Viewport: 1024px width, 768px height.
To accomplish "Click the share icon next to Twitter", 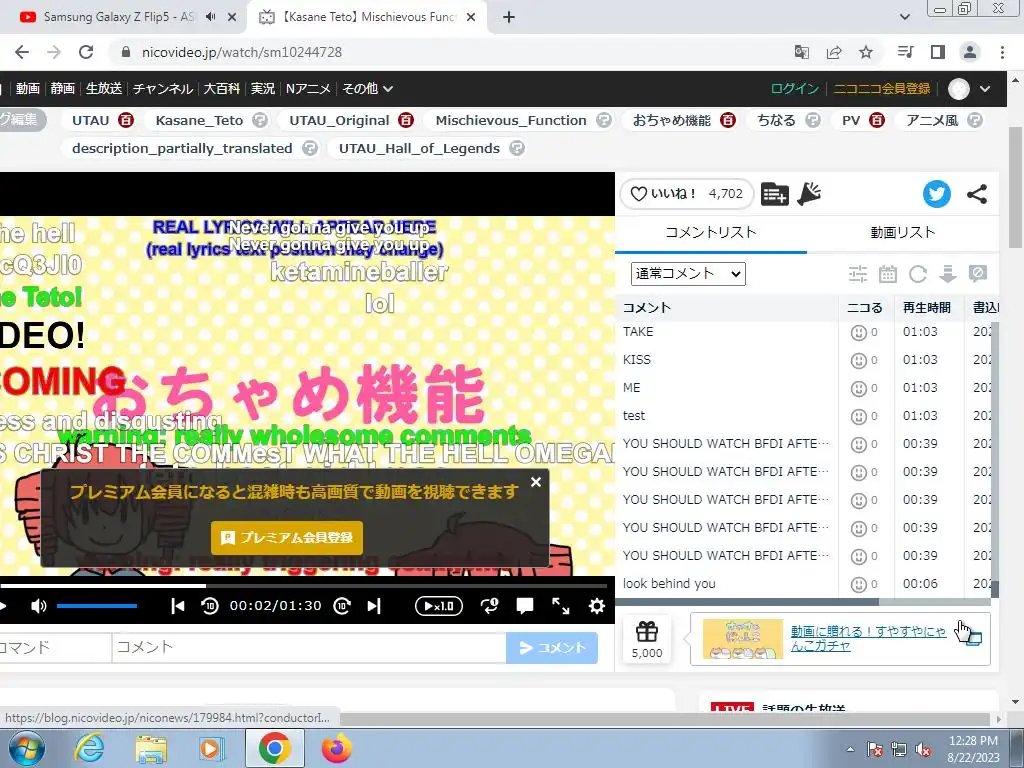I will [977, 194].
